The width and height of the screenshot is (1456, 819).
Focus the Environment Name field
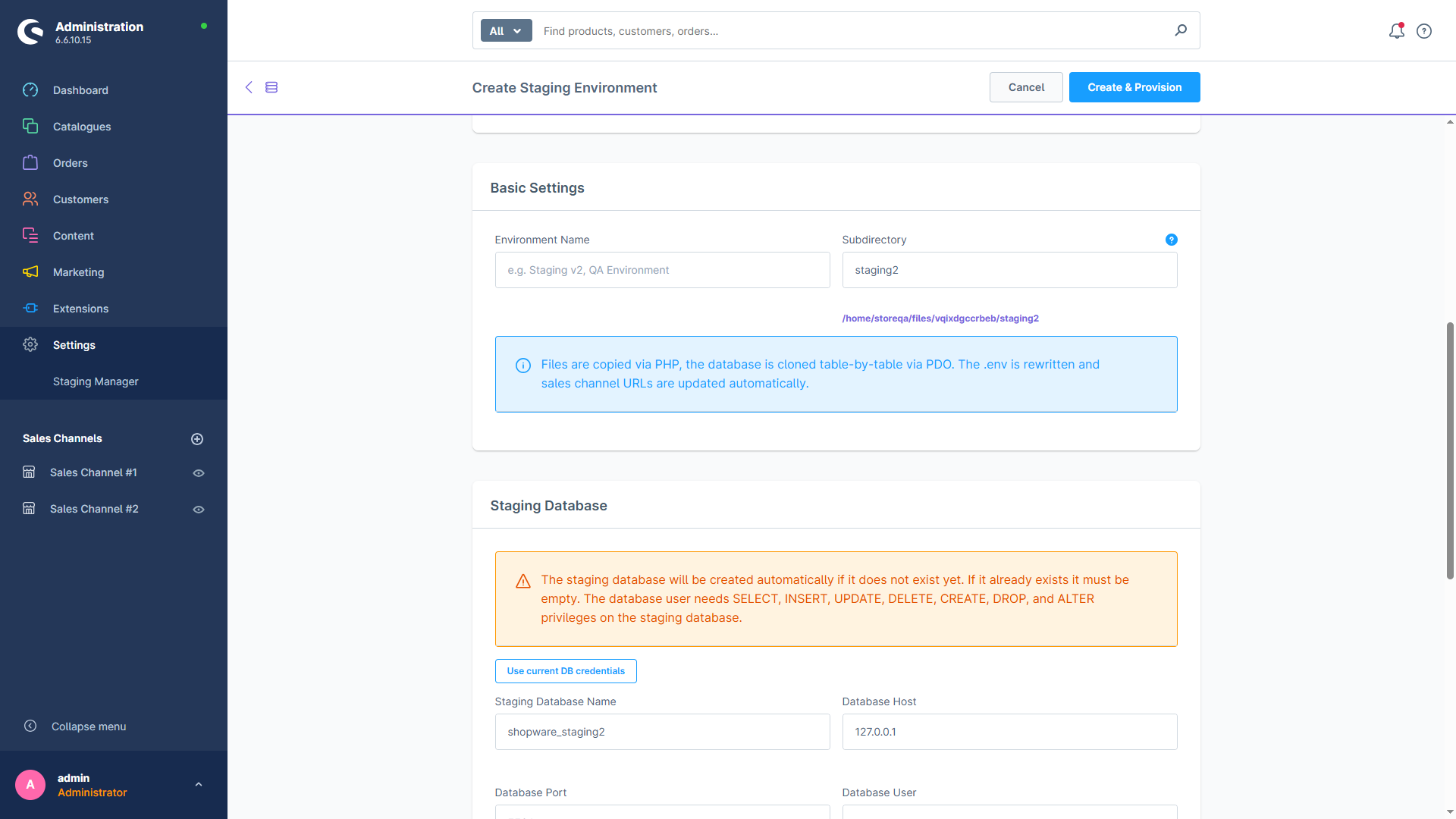tap(662, 270)
